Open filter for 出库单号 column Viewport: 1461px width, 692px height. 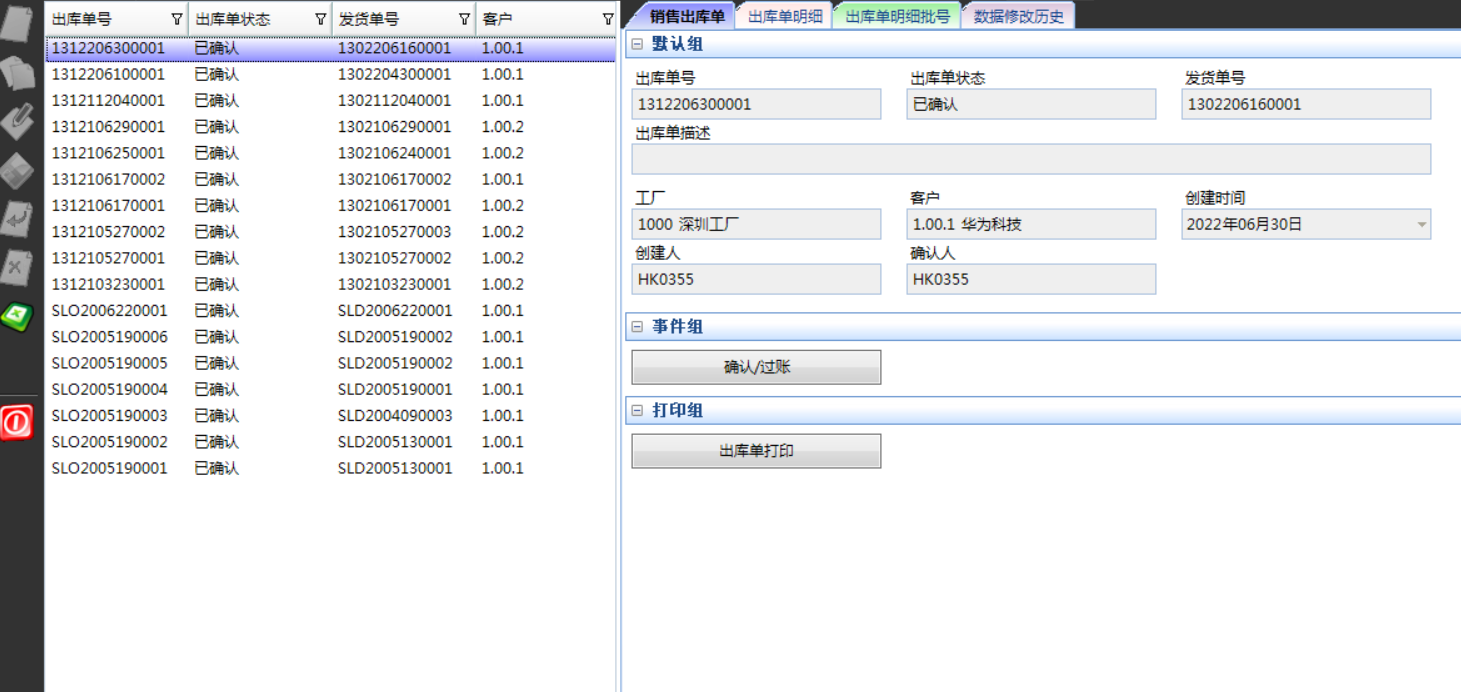point(177,19)
